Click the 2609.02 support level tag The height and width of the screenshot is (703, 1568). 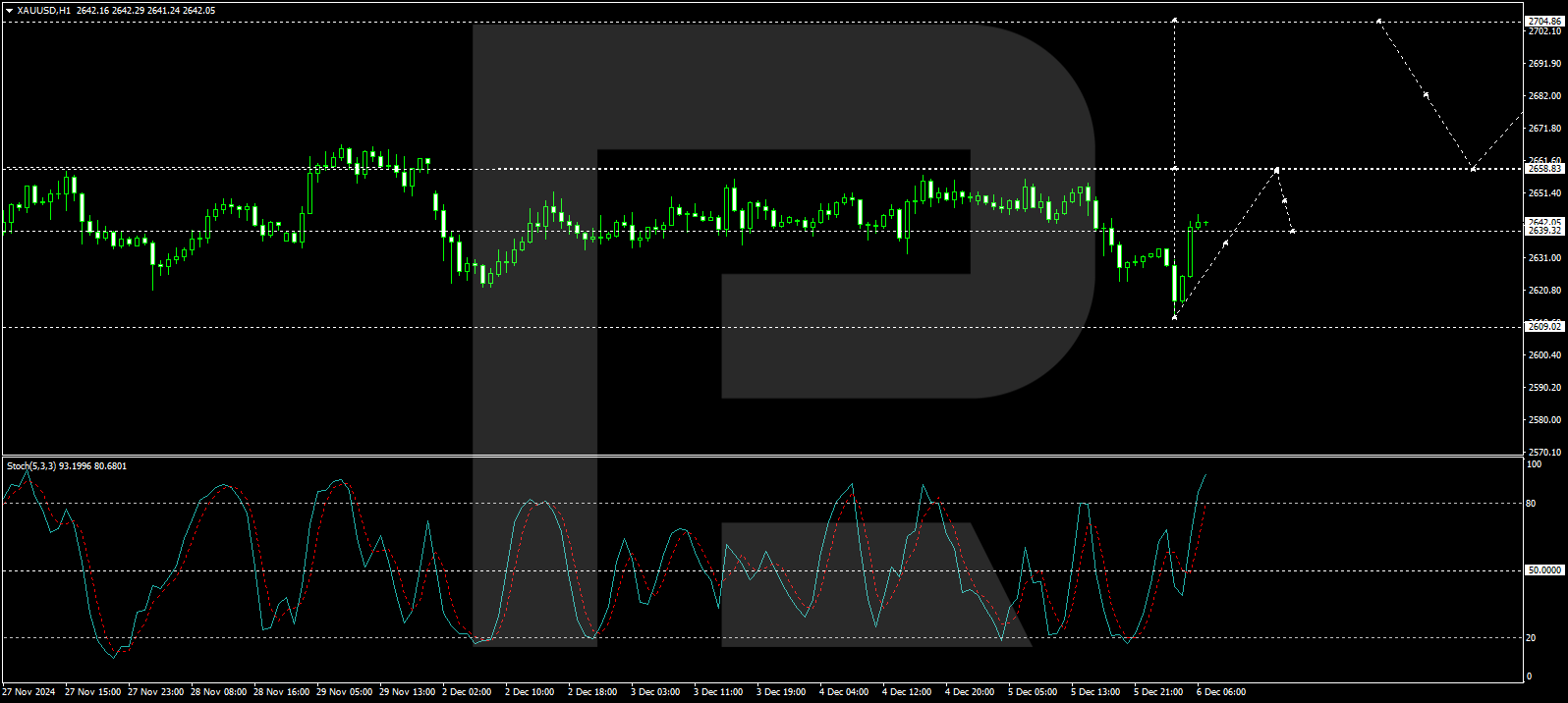pyautogui.click(x=1543, y=326)
